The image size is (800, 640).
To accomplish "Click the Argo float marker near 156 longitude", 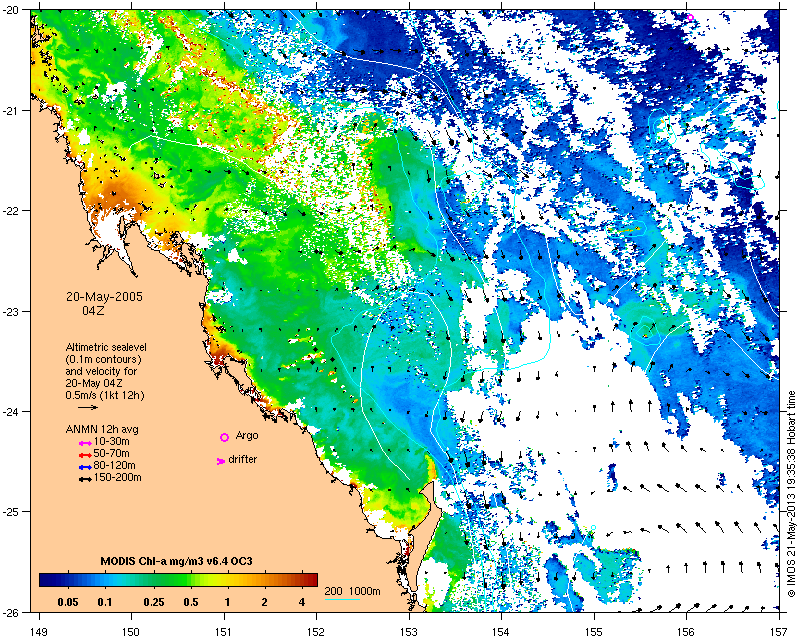I will point(690,17).
